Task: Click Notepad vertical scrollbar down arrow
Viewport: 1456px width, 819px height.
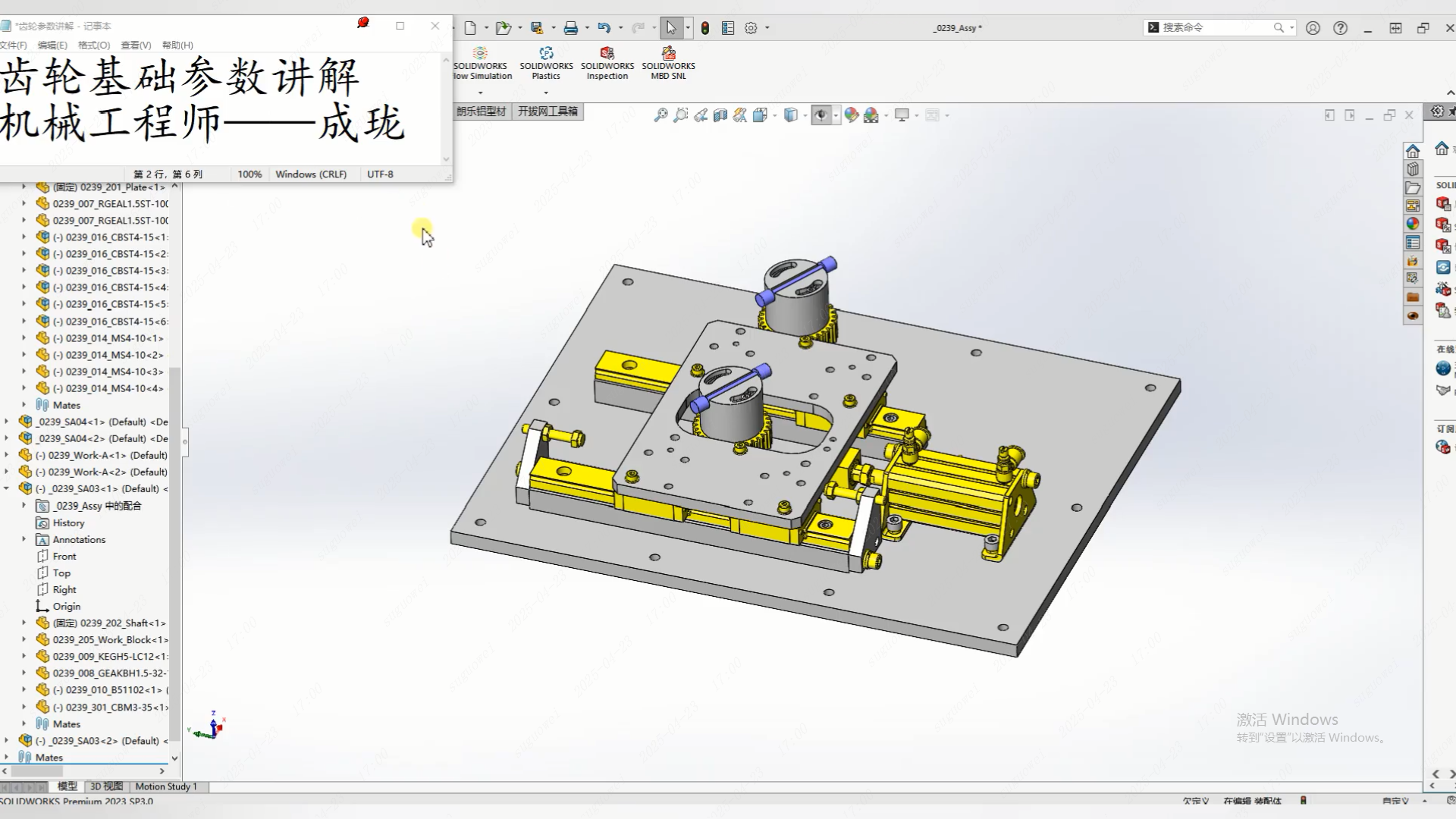Action: tap(446, 159)
